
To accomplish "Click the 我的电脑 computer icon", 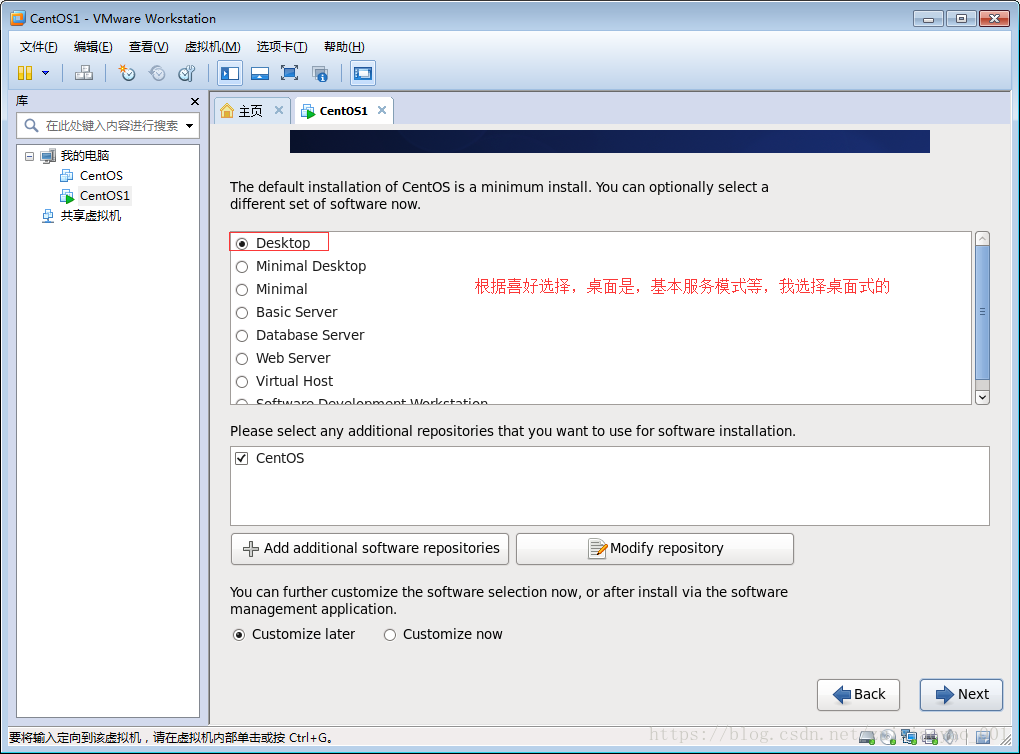I will pyautogui.click(x=48, y=156).
